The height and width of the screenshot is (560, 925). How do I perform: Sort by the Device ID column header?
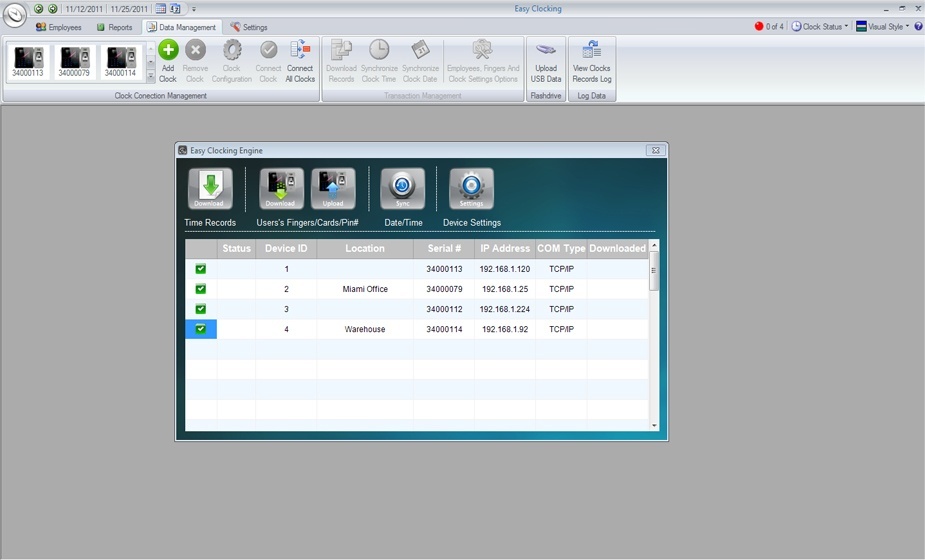[286, 248]
